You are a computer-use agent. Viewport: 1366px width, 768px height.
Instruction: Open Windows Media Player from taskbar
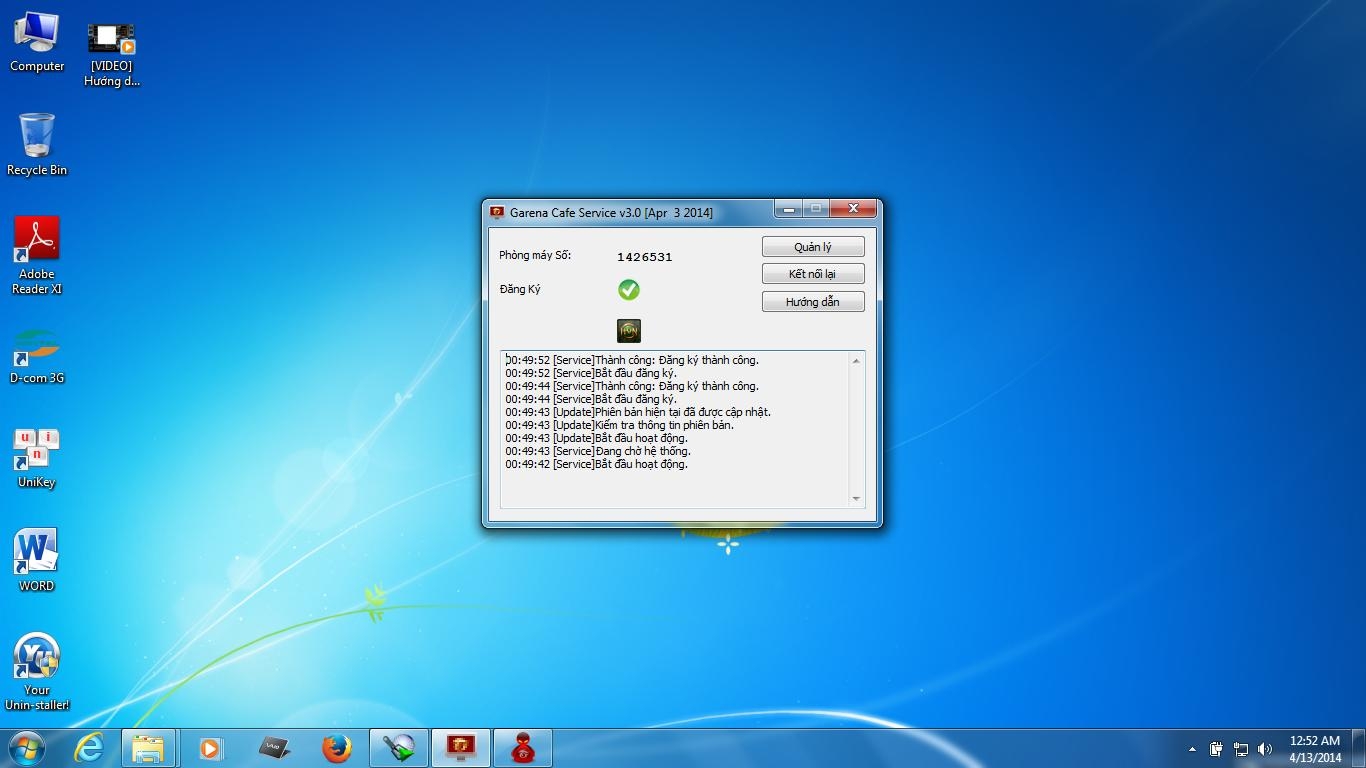(211, 748)
